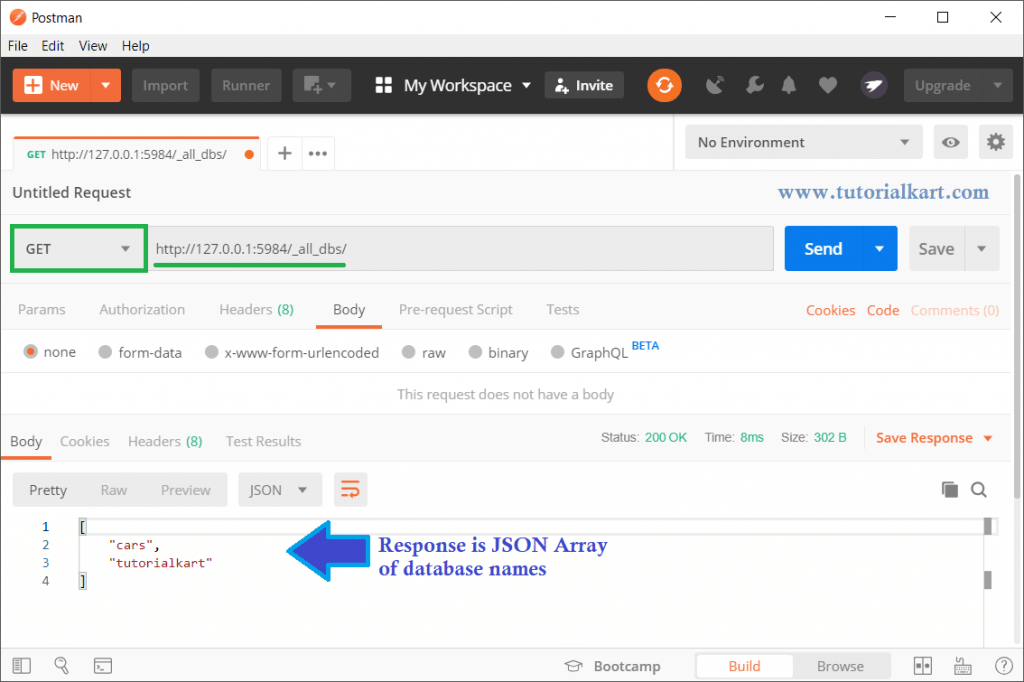
Task: Open the Postman wrench settings menu
Action: pos(754,85)
